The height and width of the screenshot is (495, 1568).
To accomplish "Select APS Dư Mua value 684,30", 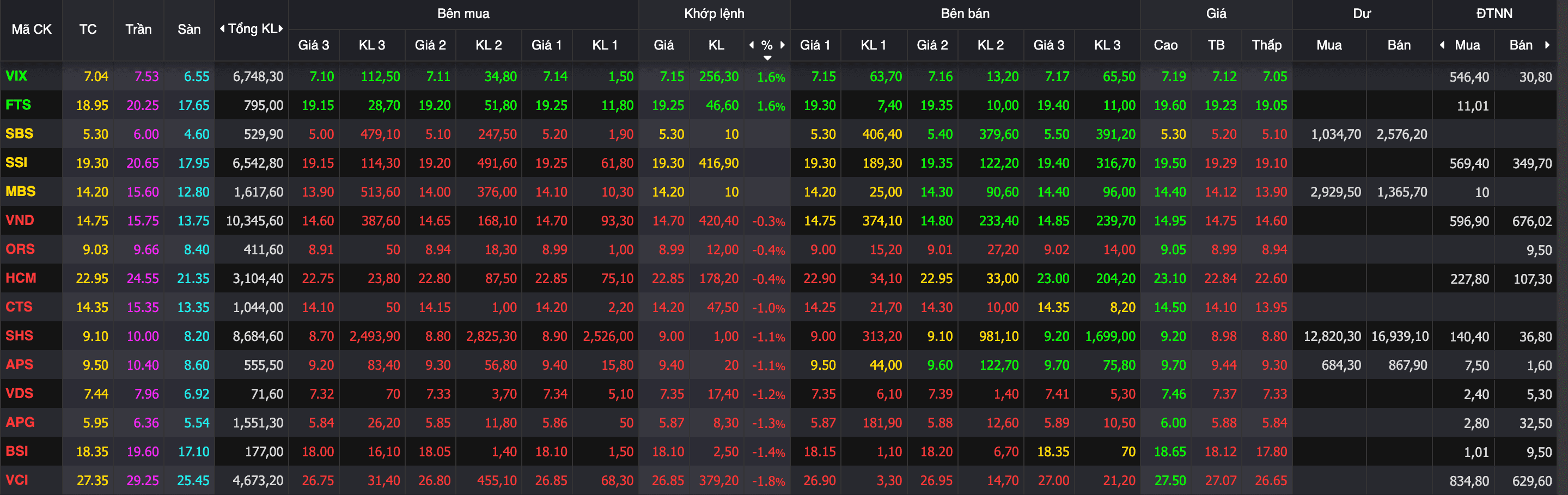I will [x=1341, y=365].
